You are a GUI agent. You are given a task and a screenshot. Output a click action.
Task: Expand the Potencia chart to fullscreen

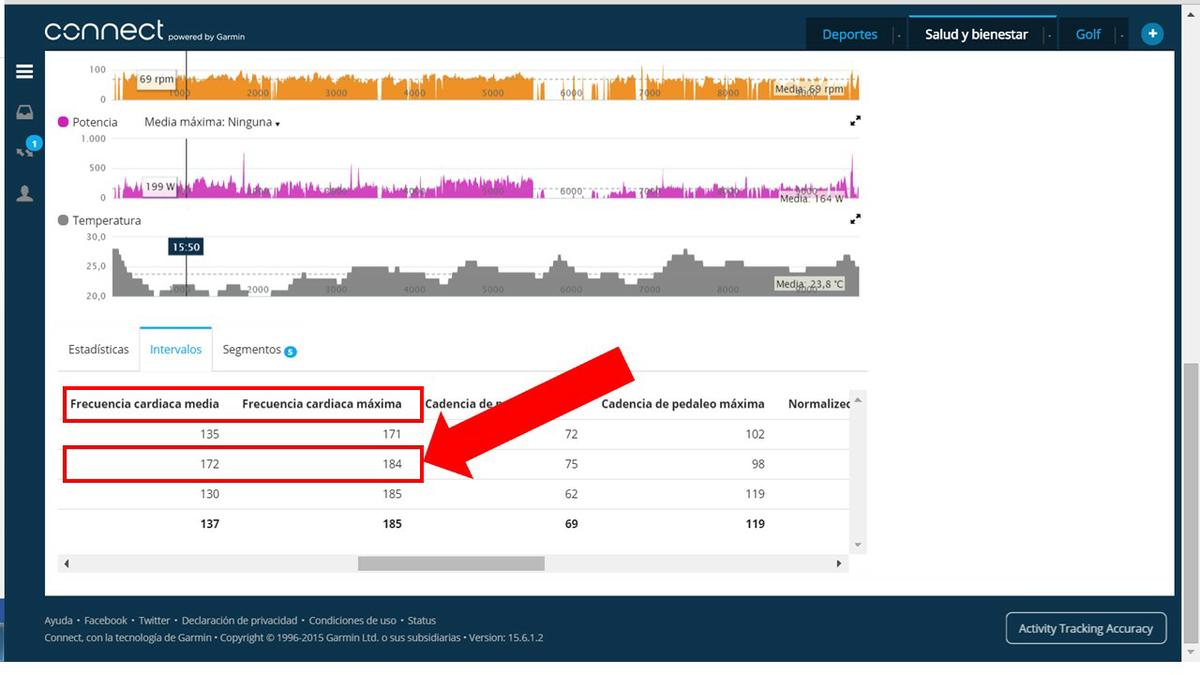click(855, 121)
